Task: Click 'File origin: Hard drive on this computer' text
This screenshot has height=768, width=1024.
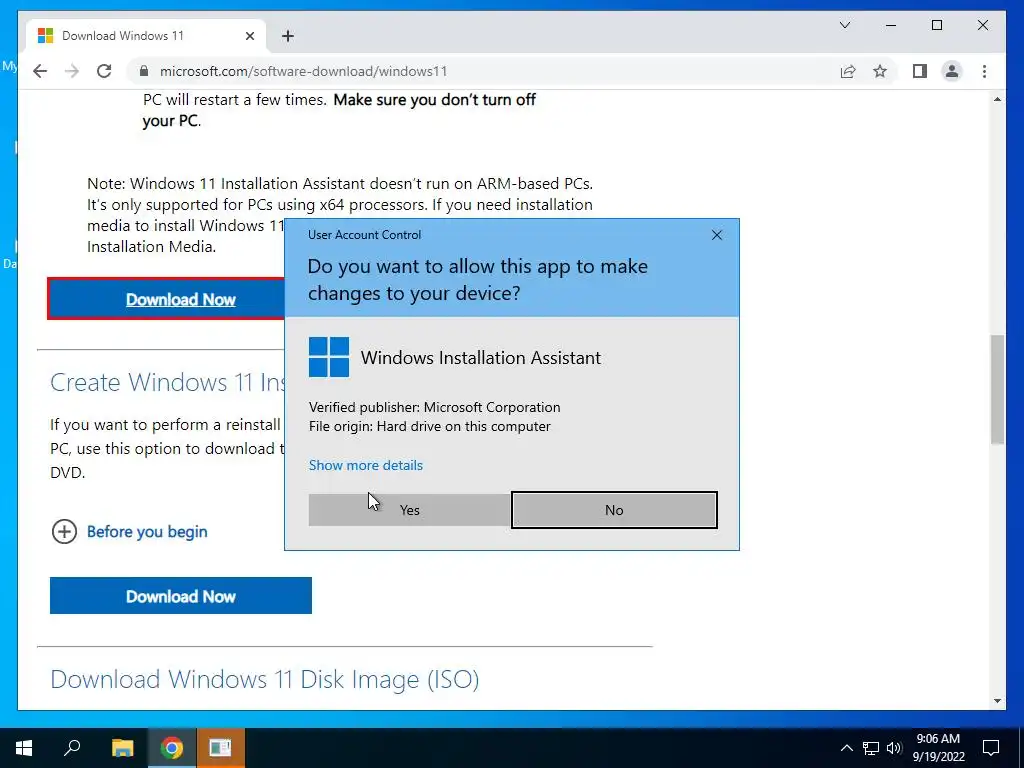Action: (x=430, y=426)
